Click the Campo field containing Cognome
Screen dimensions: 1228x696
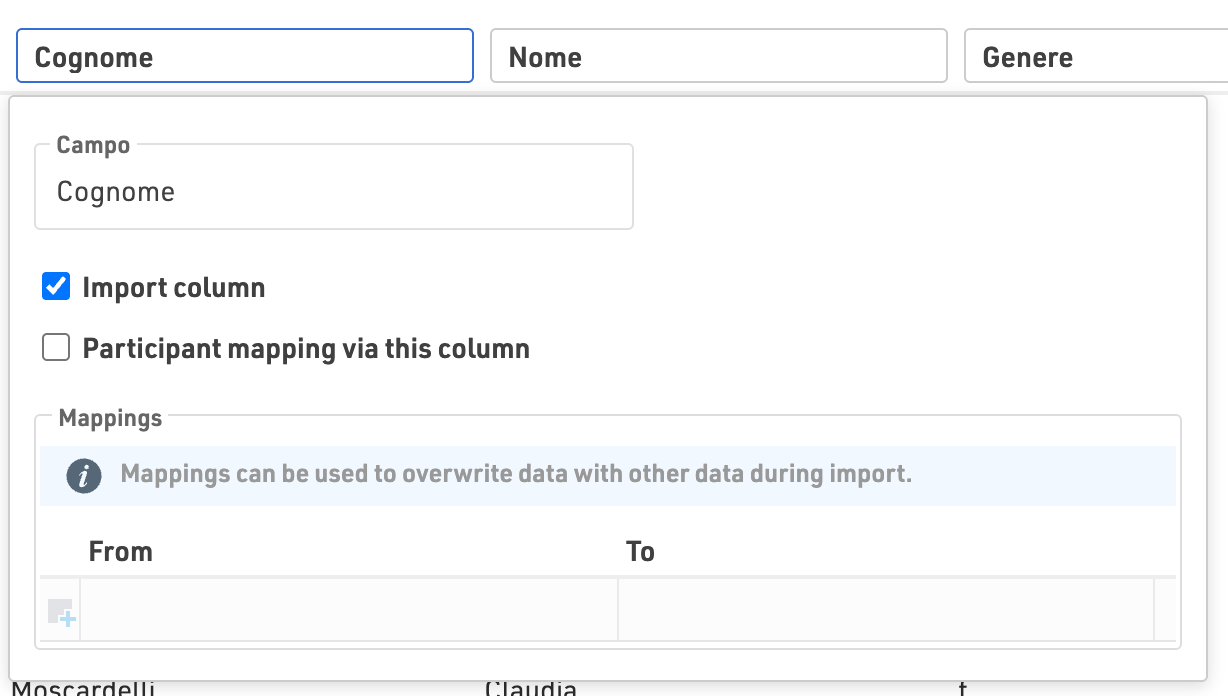click(x=333, y=192)
